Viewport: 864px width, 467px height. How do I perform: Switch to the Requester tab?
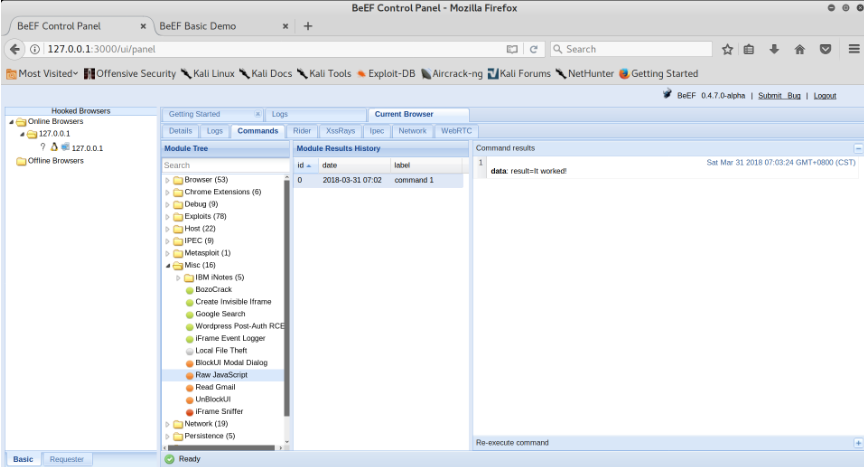(67, 459)
